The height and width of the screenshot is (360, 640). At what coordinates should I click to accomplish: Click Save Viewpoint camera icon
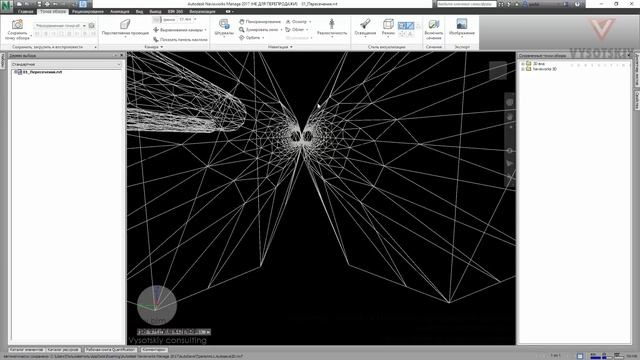coord(17,24)
